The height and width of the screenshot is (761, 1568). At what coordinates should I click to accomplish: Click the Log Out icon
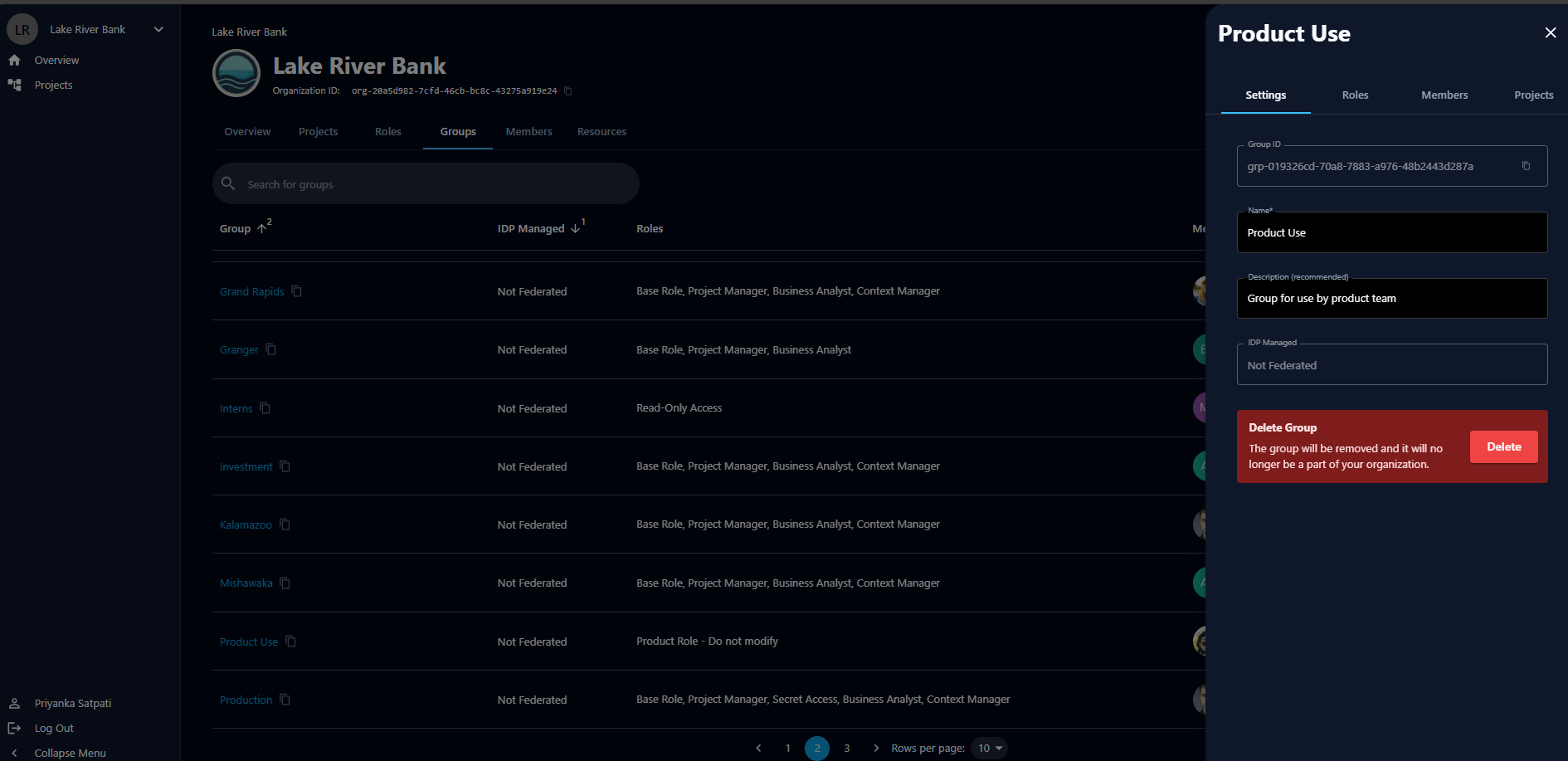(14, 728)
